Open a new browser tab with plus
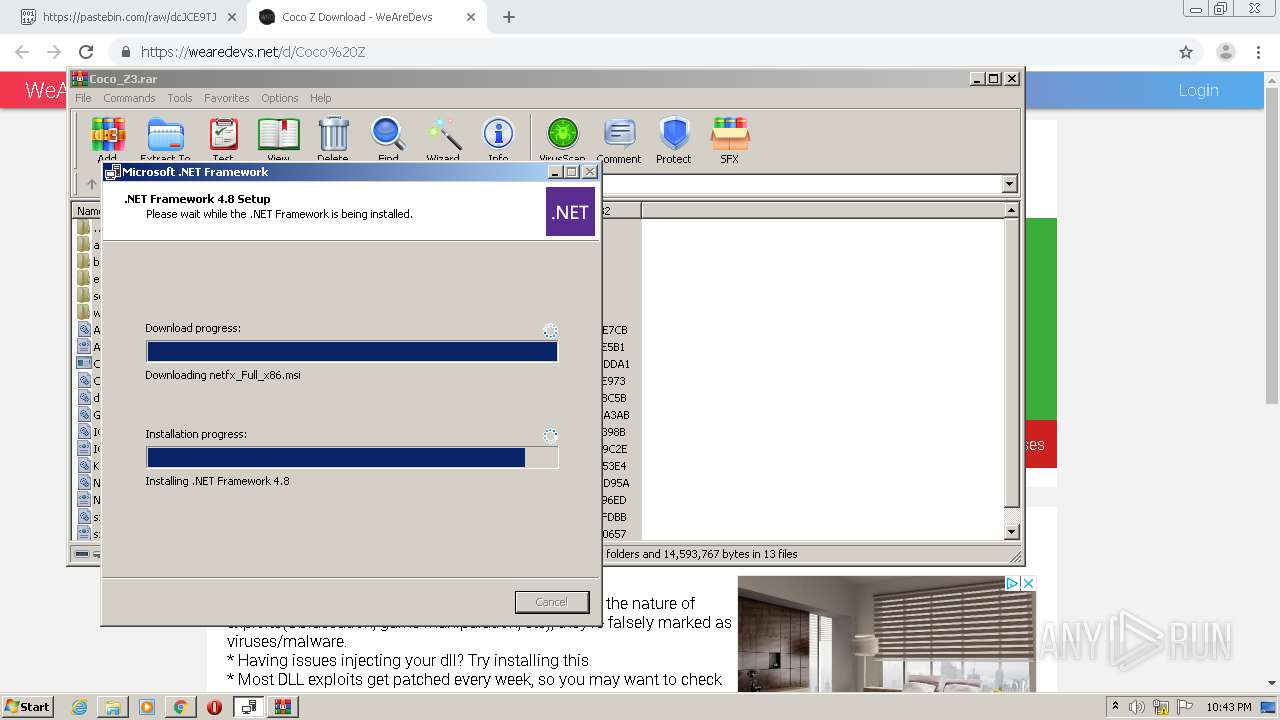Image resolution: width=1280 pixels, height=720 pixels. (509, 17)
